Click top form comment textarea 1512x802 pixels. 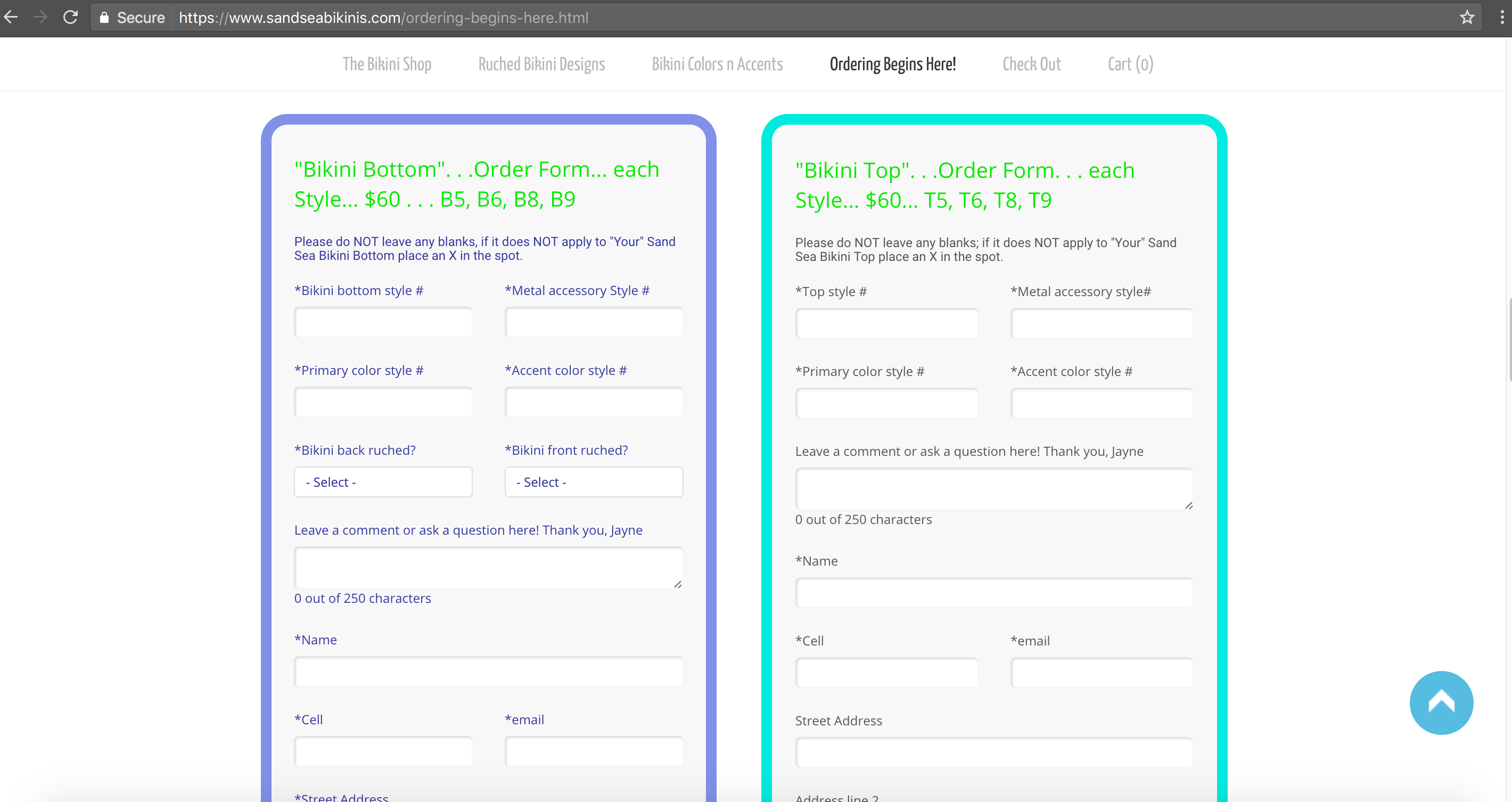point(994,488)
